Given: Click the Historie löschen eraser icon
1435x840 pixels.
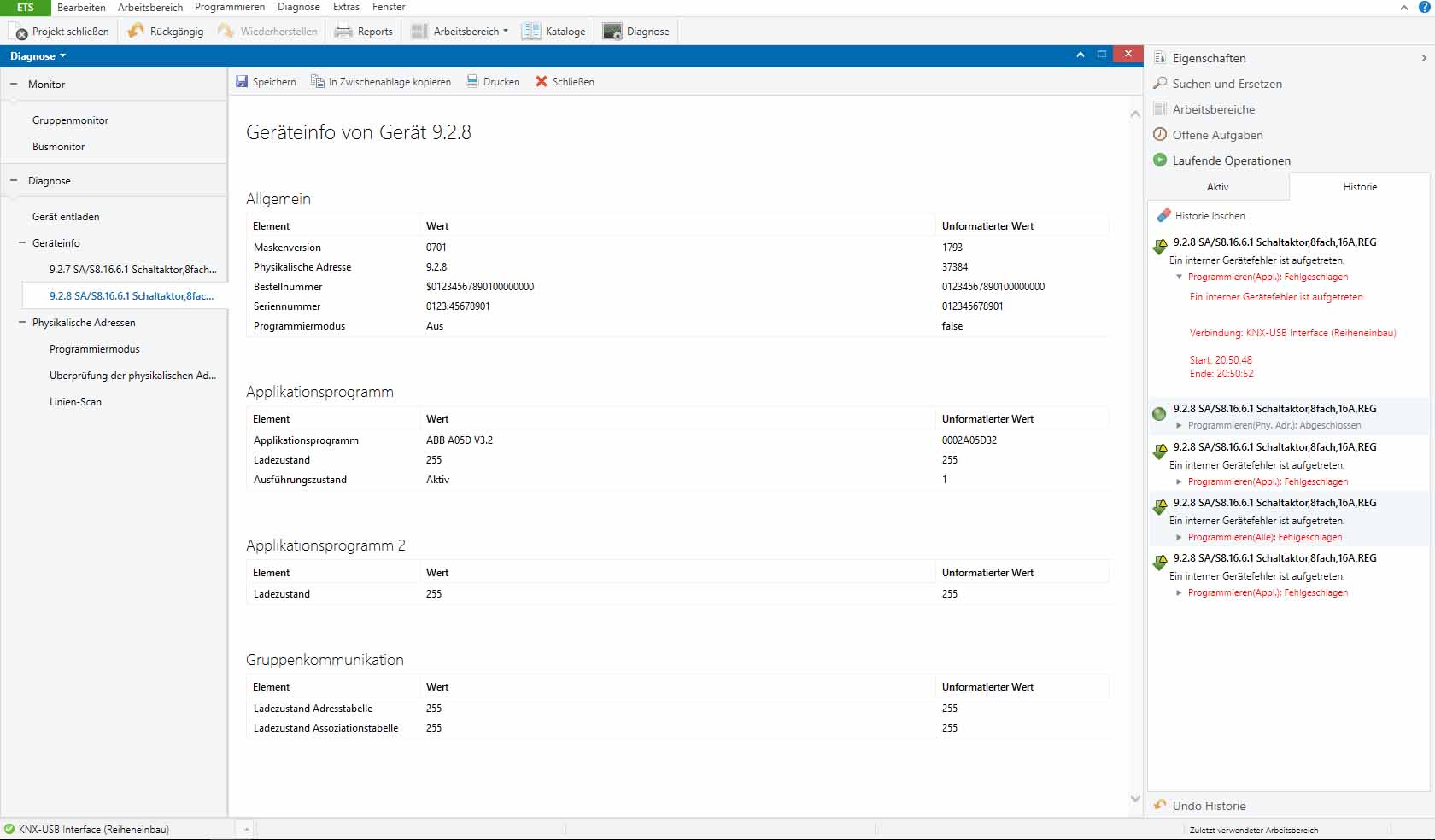Looking at the screenshot, I should 1163,216.
